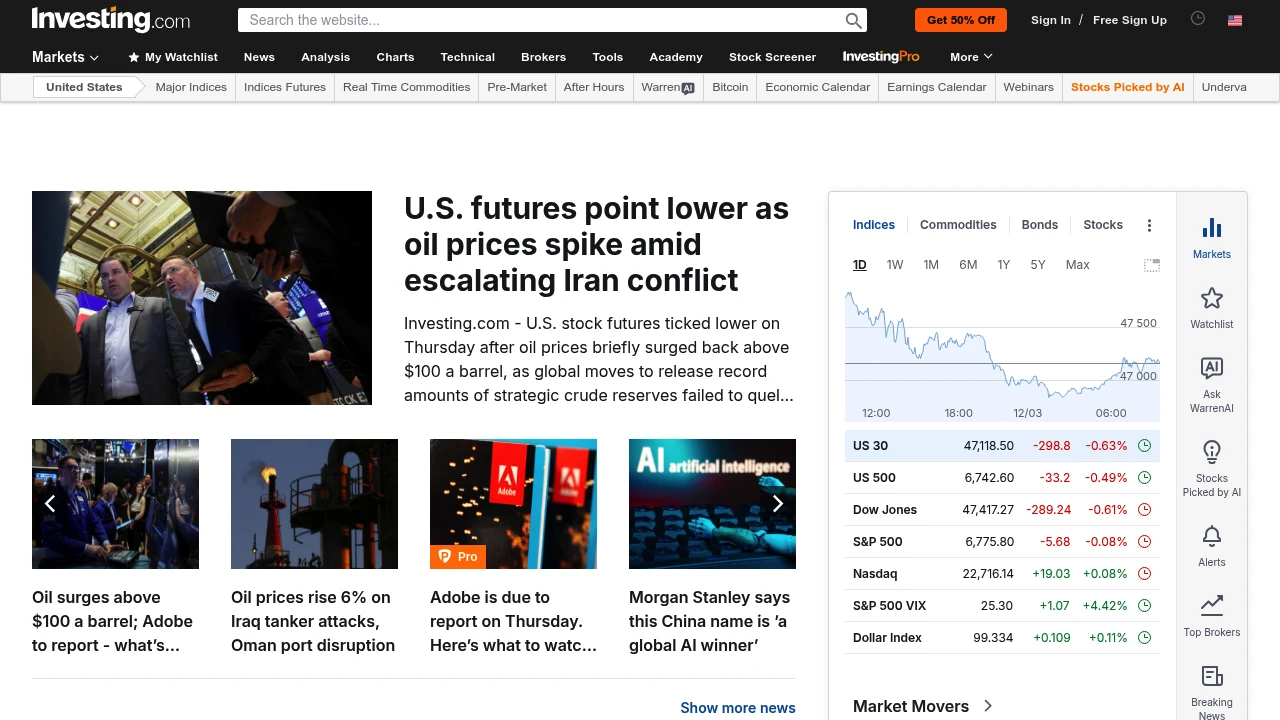Screen dimensions: 1280x720
Task: Open Pre-Market subnav link
Action: click(517, 87)
